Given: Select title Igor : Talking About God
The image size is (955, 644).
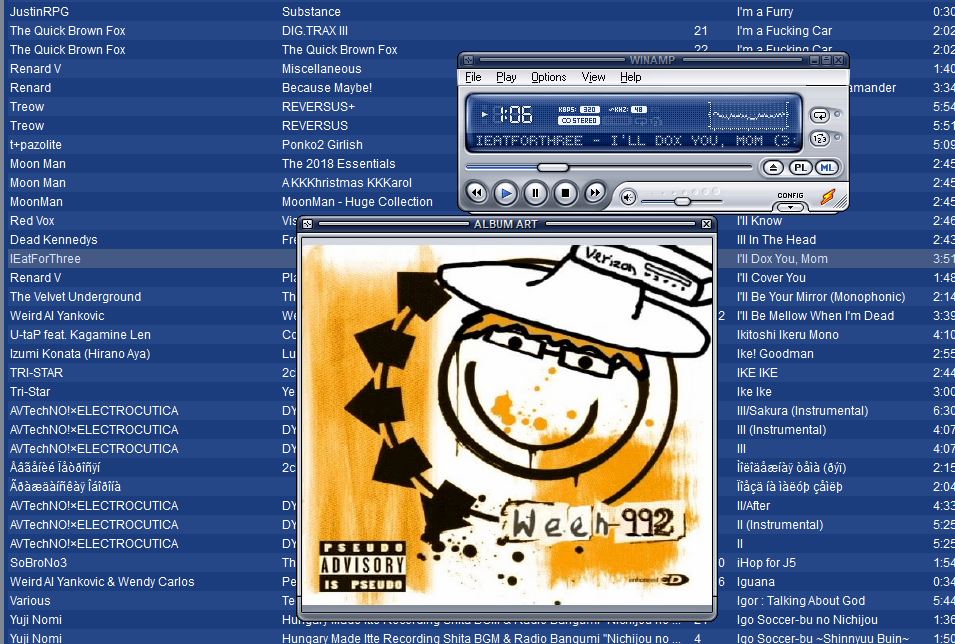Looking at the screenshot, I should [x=801, y=601].
